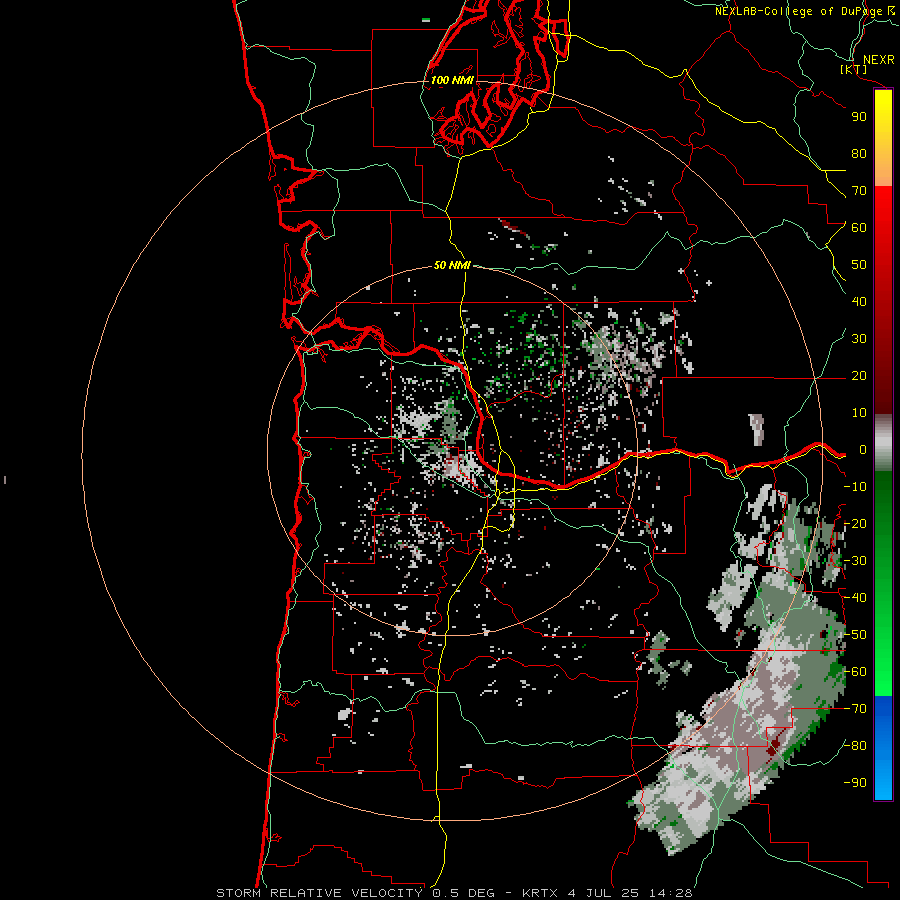Click the "NEXLAB-College of DuPage" header text
Screen dimensions: 900x900
point(798,11)
